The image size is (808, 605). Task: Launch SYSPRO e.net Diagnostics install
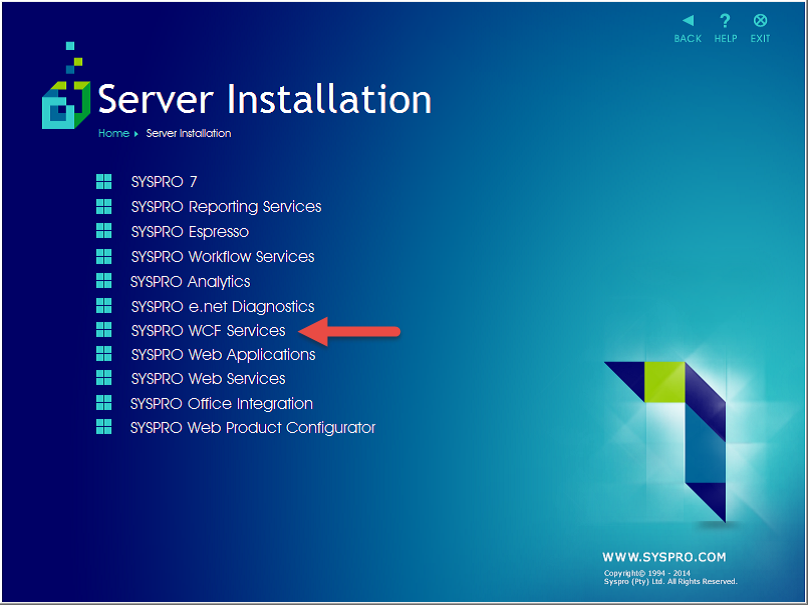pyautogui.click(x=222, y=307)
